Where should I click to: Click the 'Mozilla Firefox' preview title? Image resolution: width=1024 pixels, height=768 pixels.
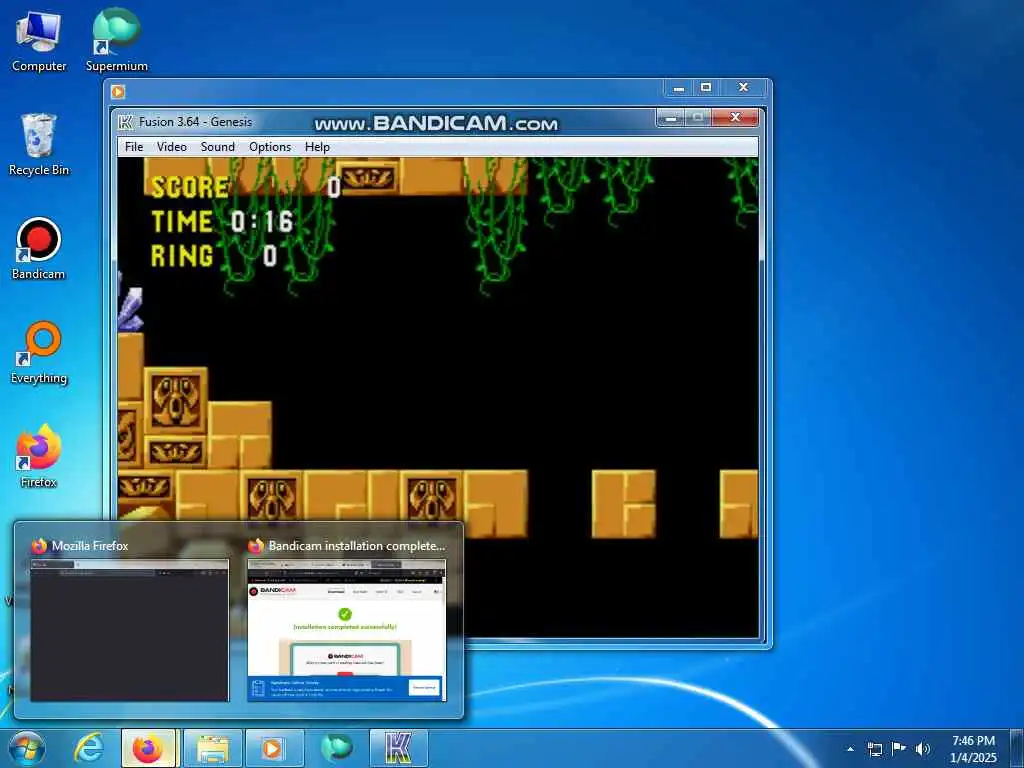(89, 546)
